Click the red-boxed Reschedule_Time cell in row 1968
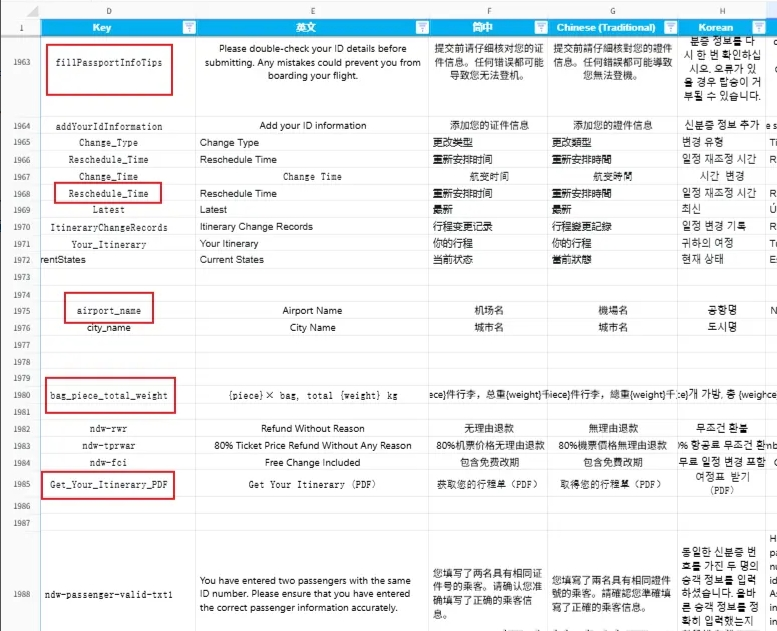Viewport: 777px width, 631px height. 109,194
